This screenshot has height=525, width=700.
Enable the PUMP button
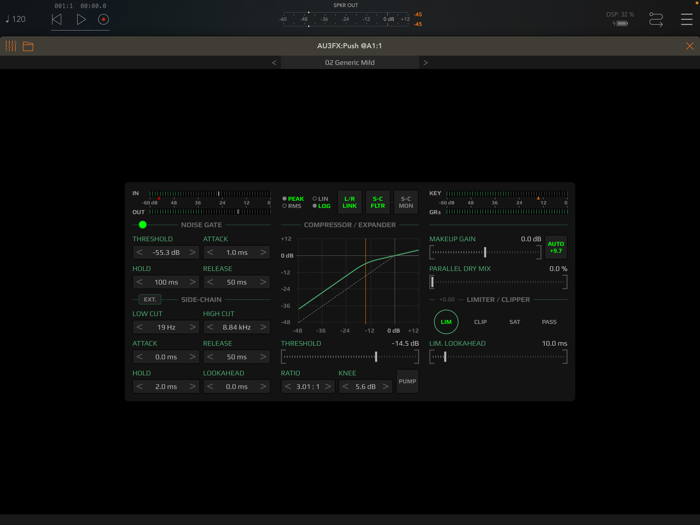point(407,381)
